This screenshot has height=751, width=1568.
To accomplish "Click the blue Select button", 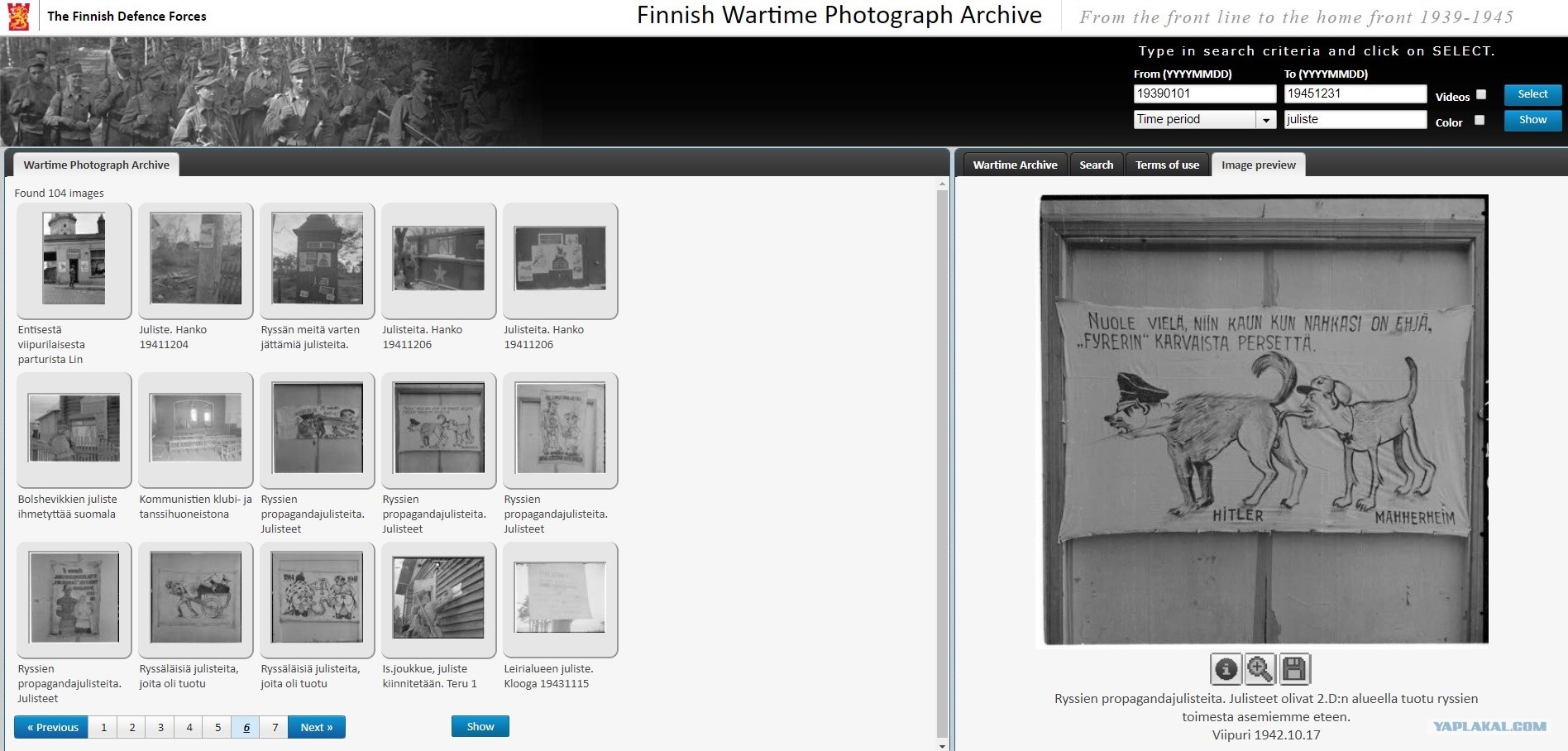I will 1532,94.
